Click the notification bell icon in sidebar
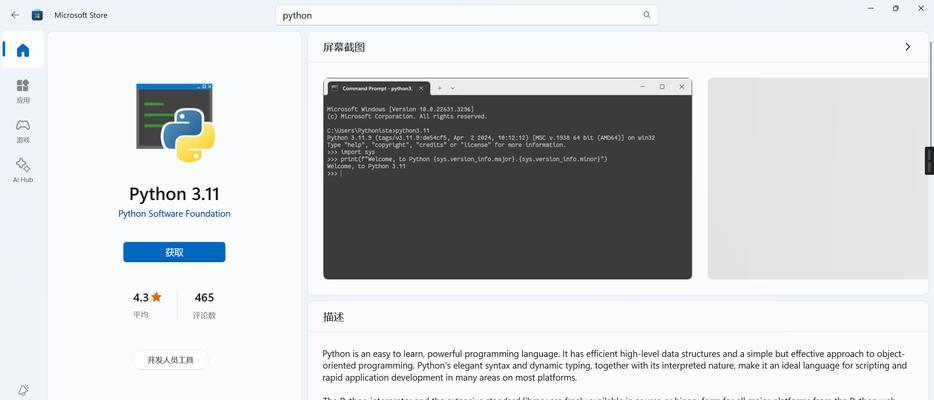 [23, 390]
